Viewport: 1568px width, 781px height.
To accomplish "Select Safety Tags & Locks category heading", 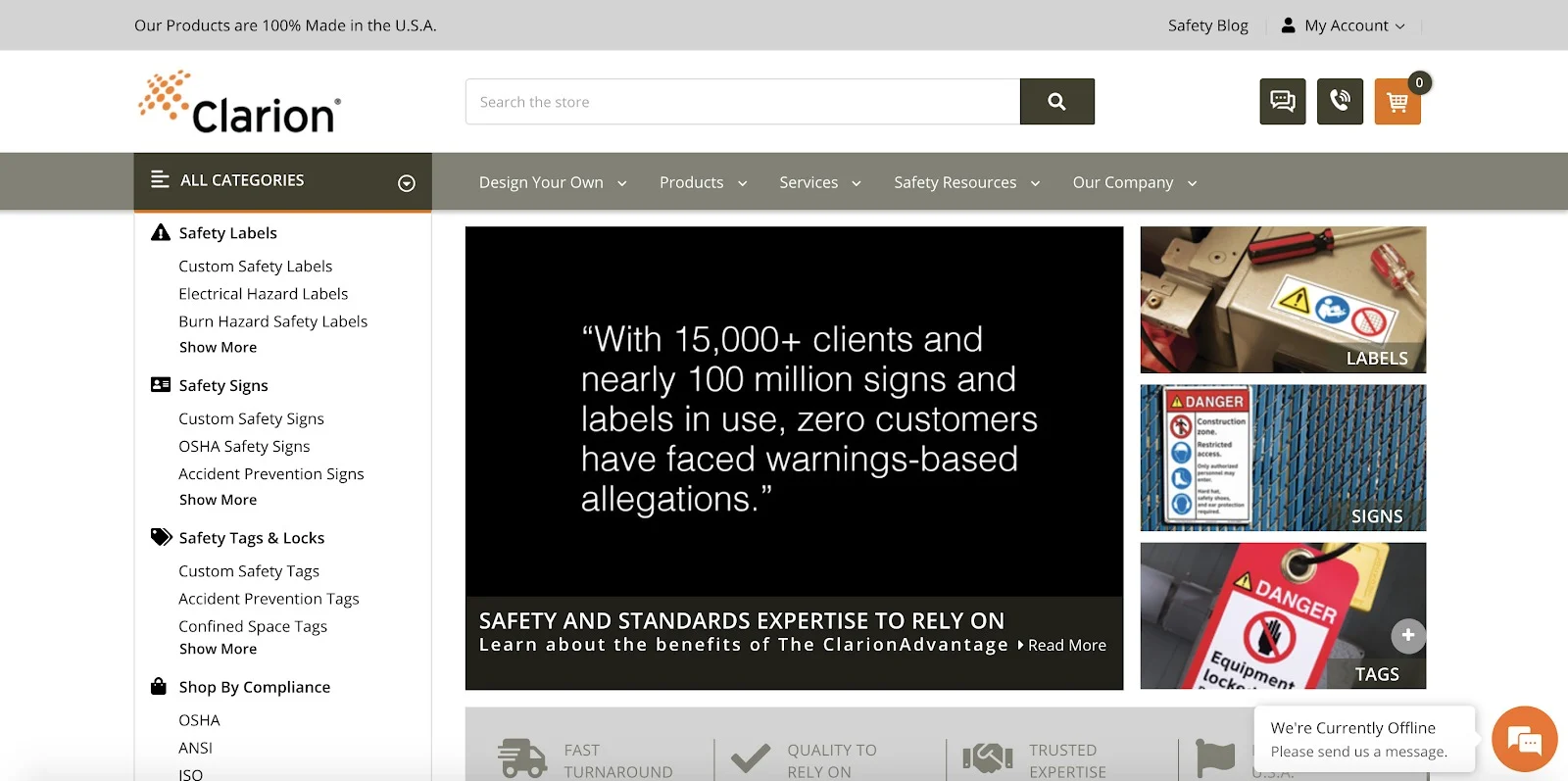I will click(x=252, y=538).
